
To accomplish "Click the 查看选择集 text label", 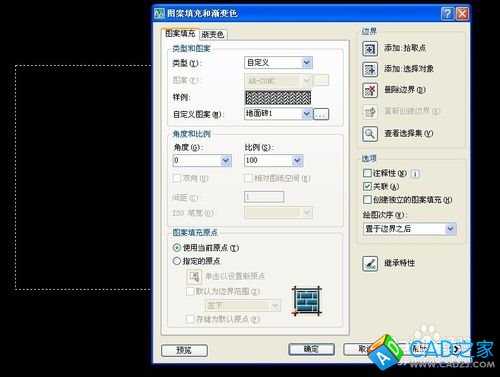I will (409, 133).
